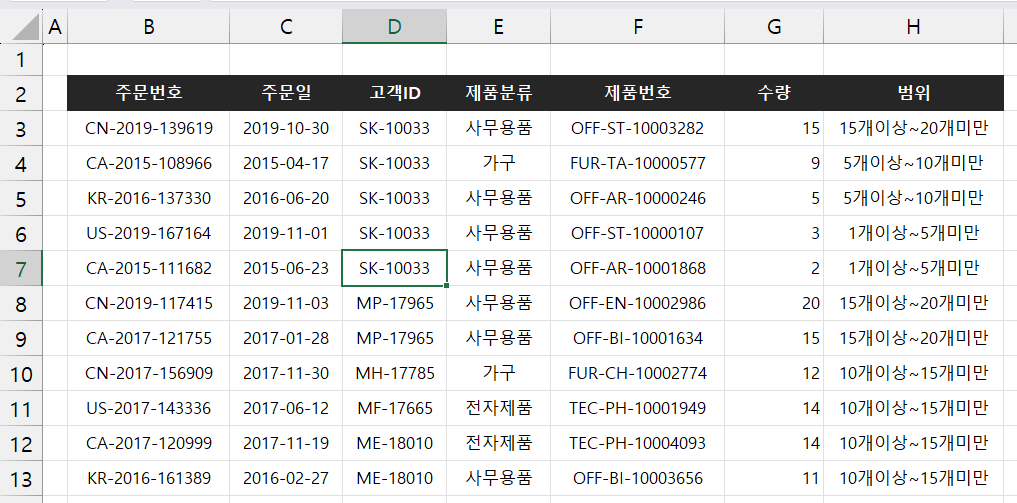Select product cell OFF-ST-10003282

[x=638, y=128]
